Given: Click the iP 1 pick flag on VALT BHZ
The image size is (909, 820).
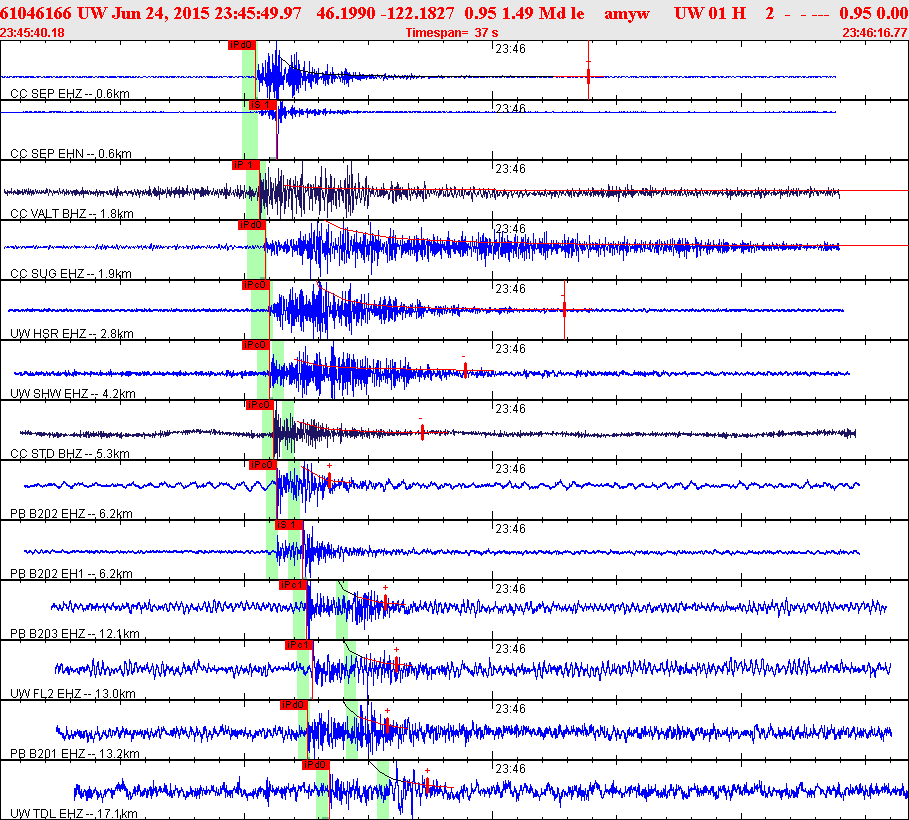Looking at the screenshot, I should (245, 165).
